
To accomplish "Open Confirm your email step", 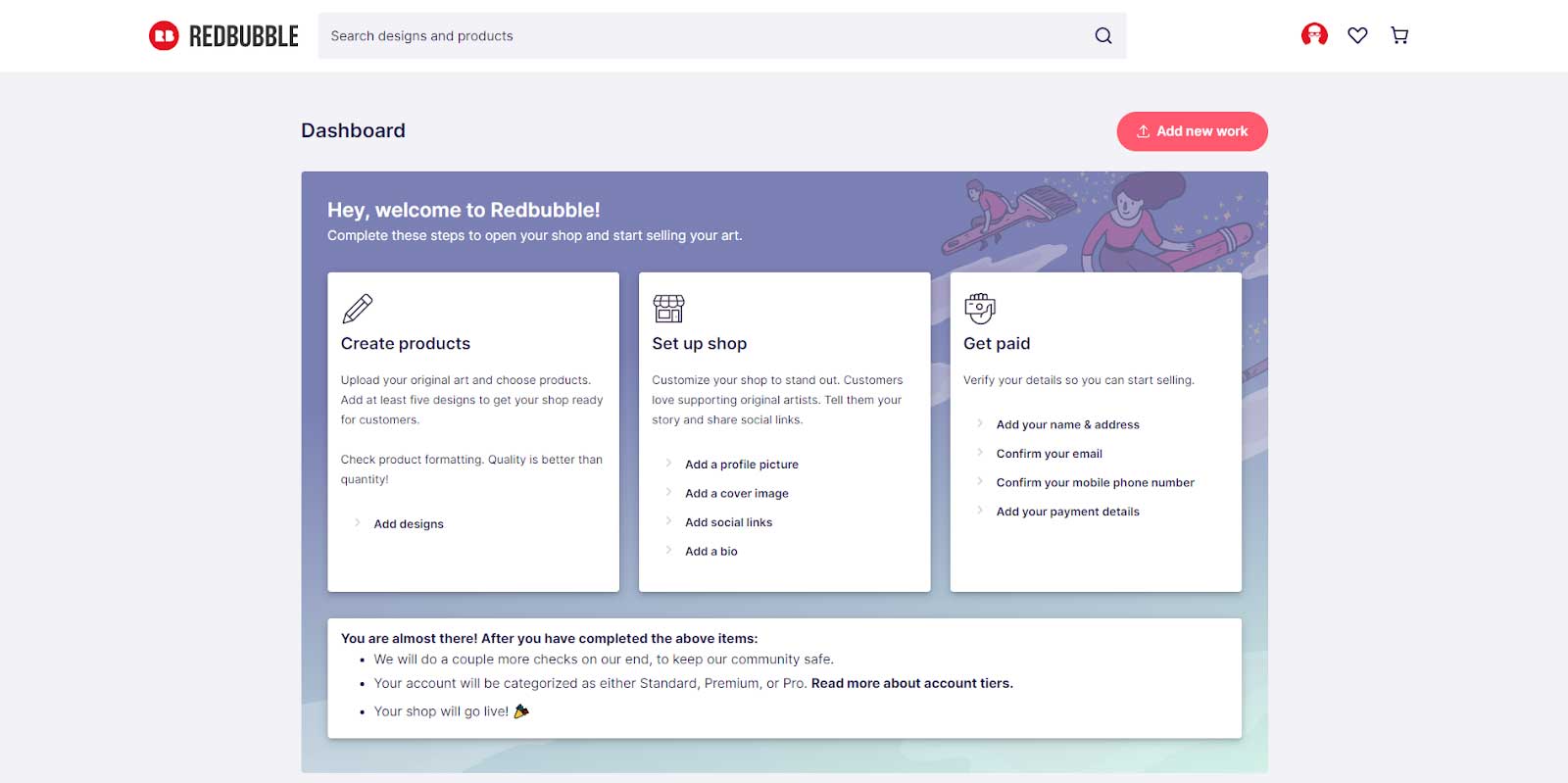I will (x=1049, y=454).
